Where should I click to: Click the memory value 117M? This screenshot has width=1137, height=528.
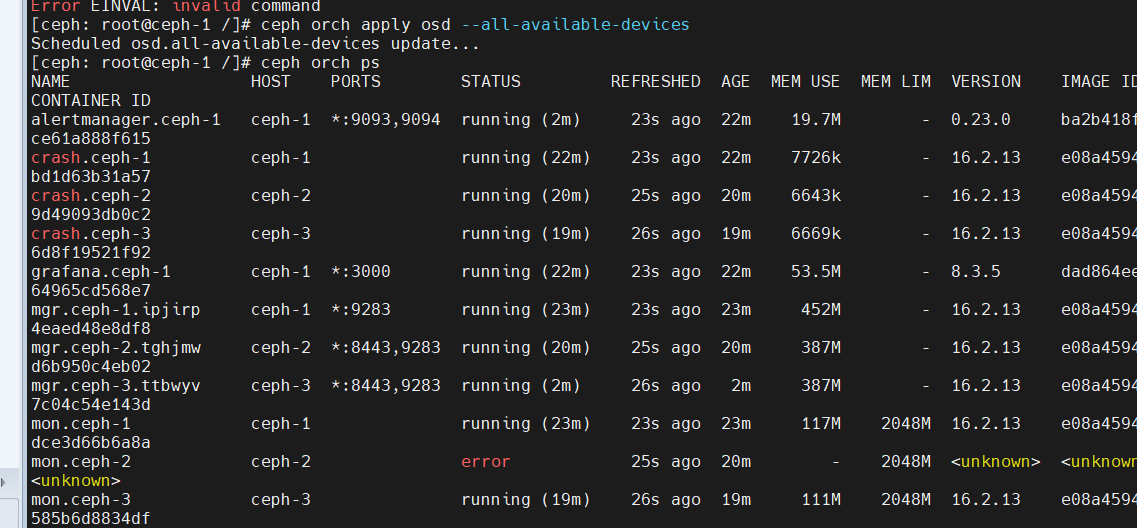tap(821, 424)
